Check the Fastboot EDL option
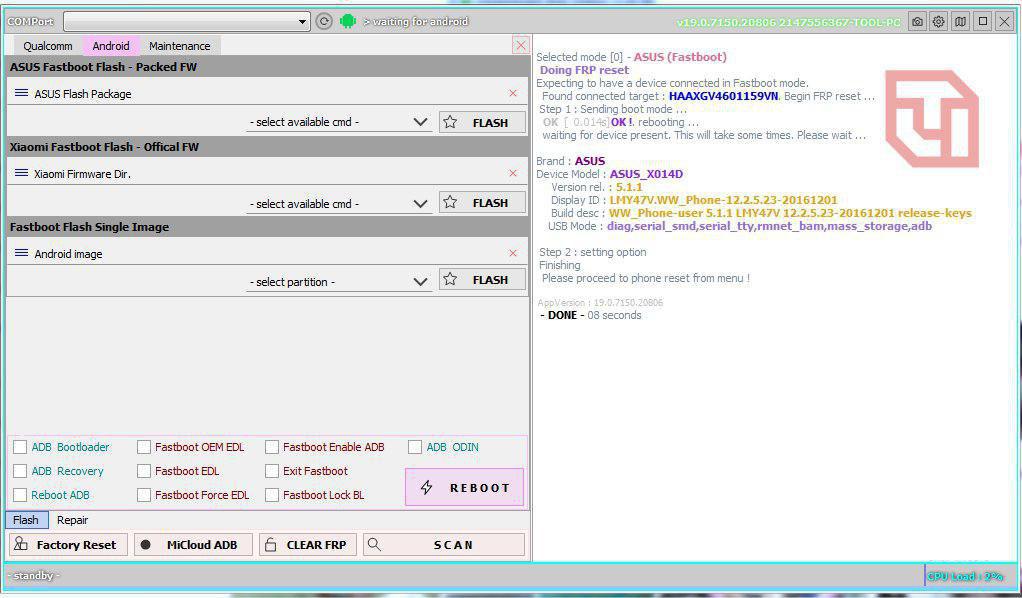This screenshot has height=598, width=1022. click(144, 471)
